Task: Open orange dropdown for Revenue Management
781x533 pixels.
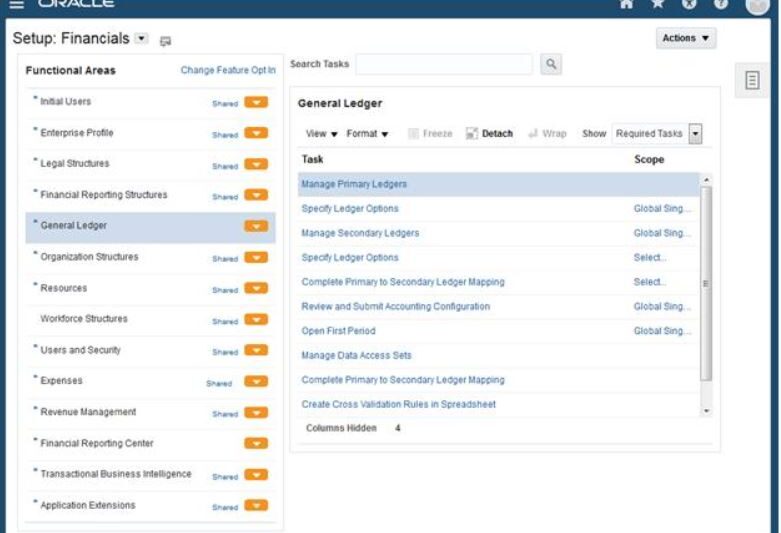Action: point(256,412)
